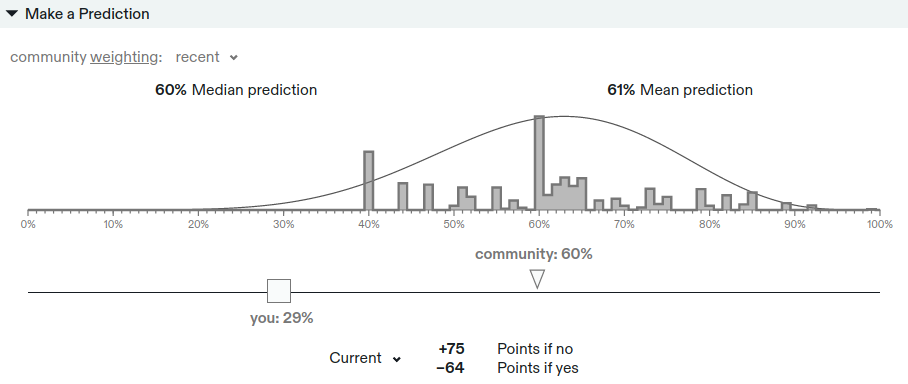
Task: Click the histogram bar near 79%
Action: click(701, 199)
